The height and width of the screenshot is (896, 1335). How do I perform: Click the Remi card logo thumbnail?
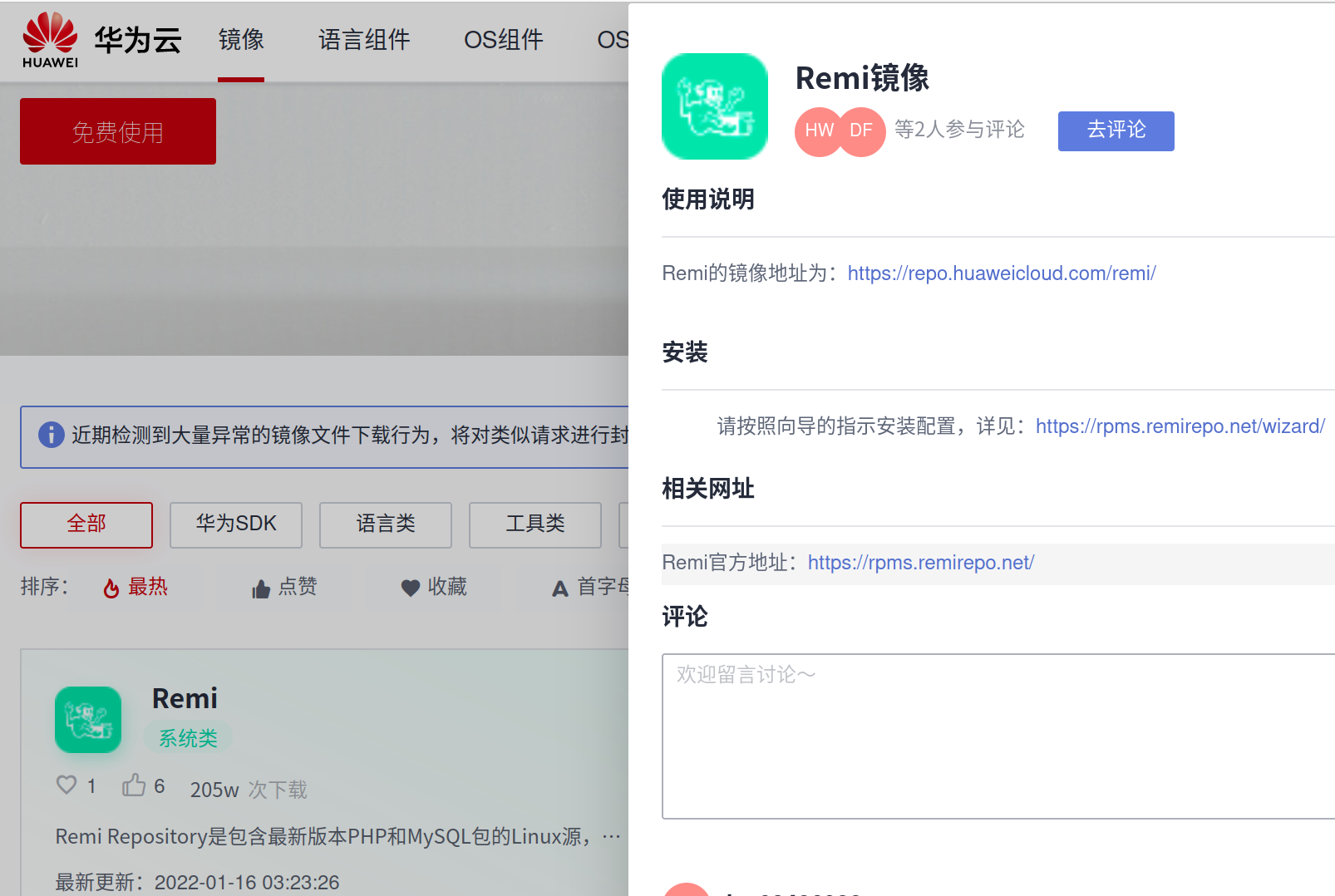coord(88,720)
